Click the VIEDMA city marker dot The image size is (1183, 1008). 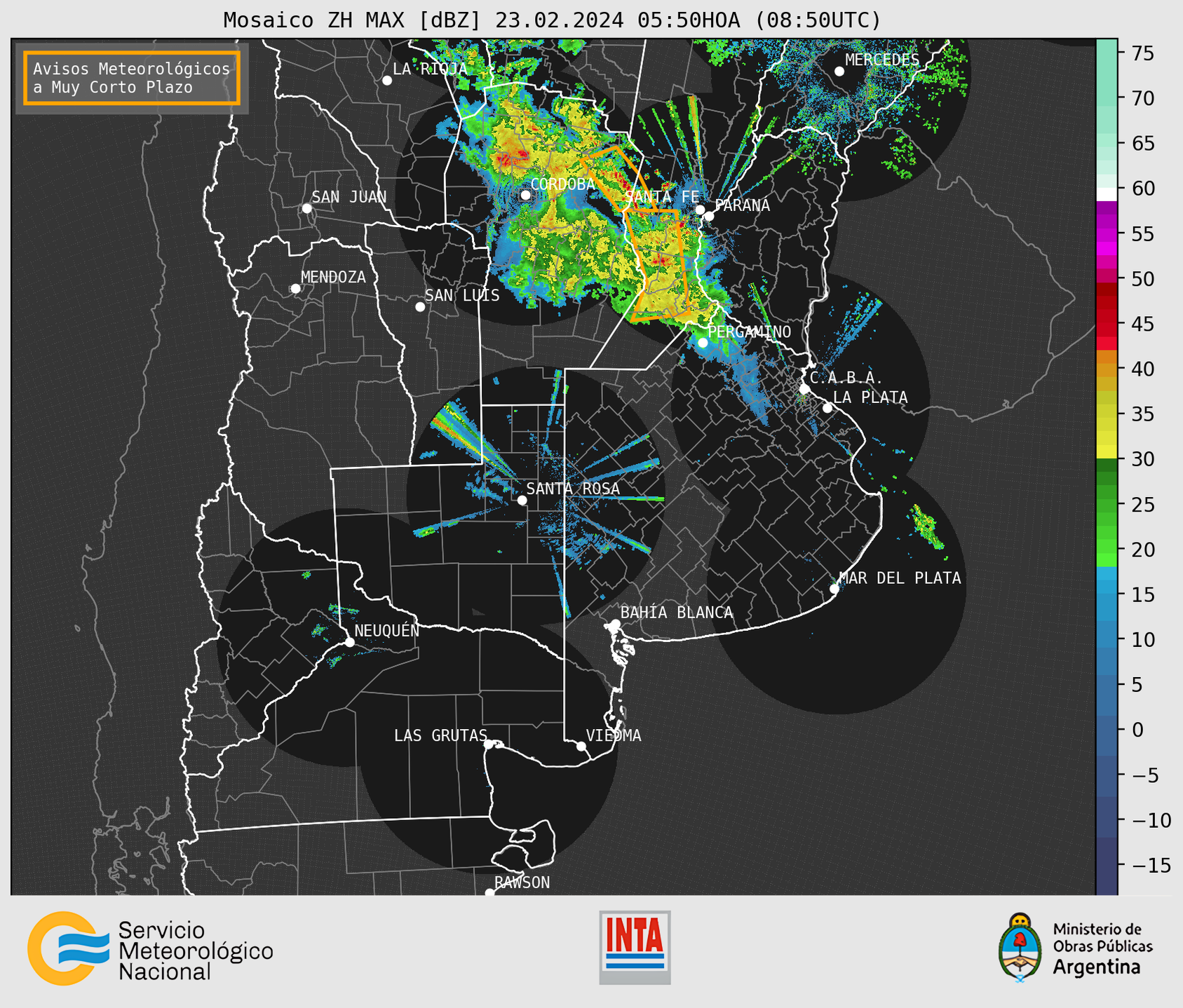point(581,746)
